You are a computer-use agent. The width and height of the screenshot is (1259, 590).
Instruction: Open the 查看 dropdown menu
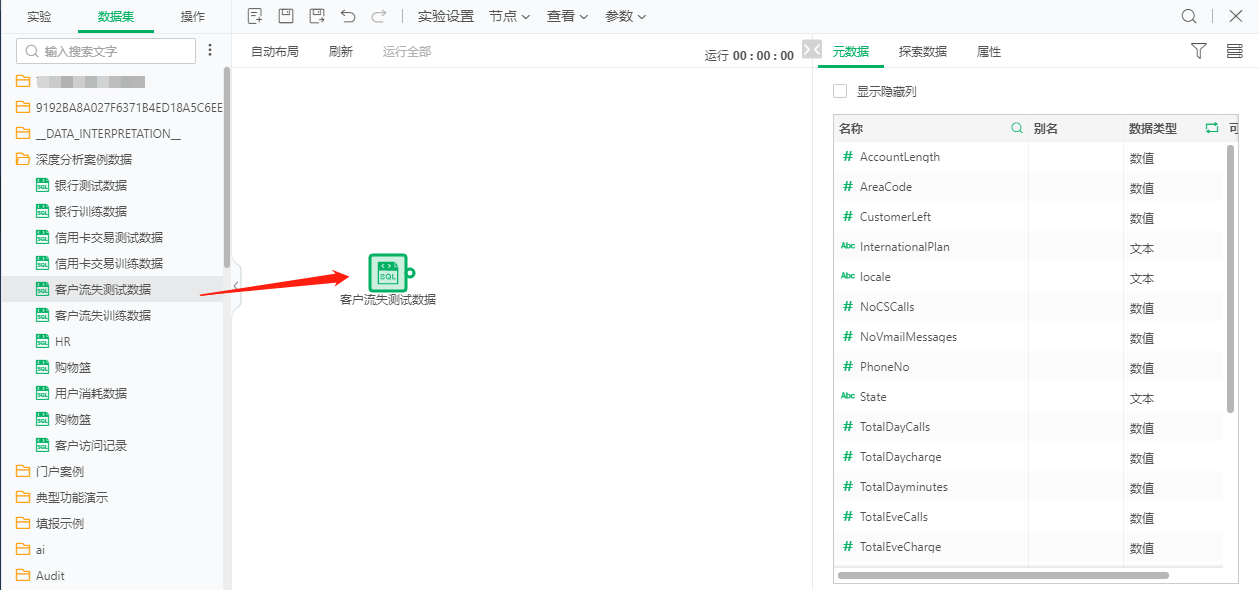(x=567, y=16)
